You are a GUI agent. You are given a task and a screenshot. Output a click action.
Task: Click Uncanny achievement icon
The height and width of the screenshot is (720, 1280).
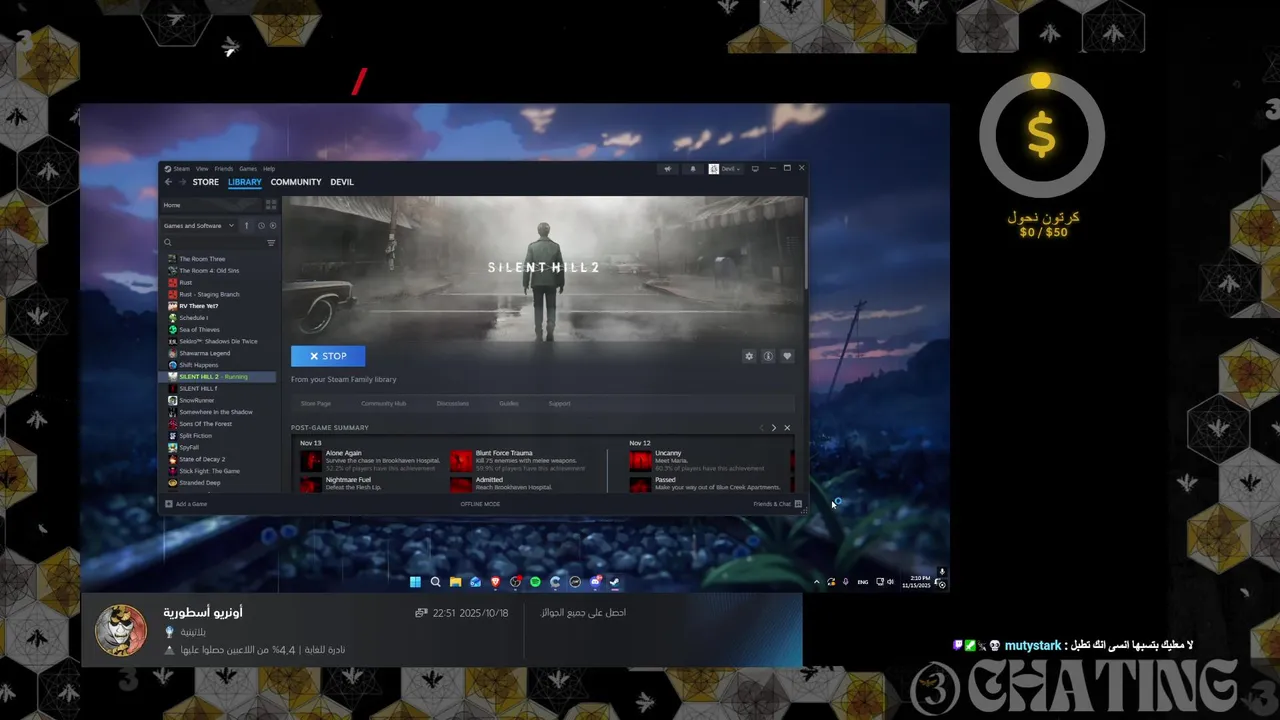point(640,460)
